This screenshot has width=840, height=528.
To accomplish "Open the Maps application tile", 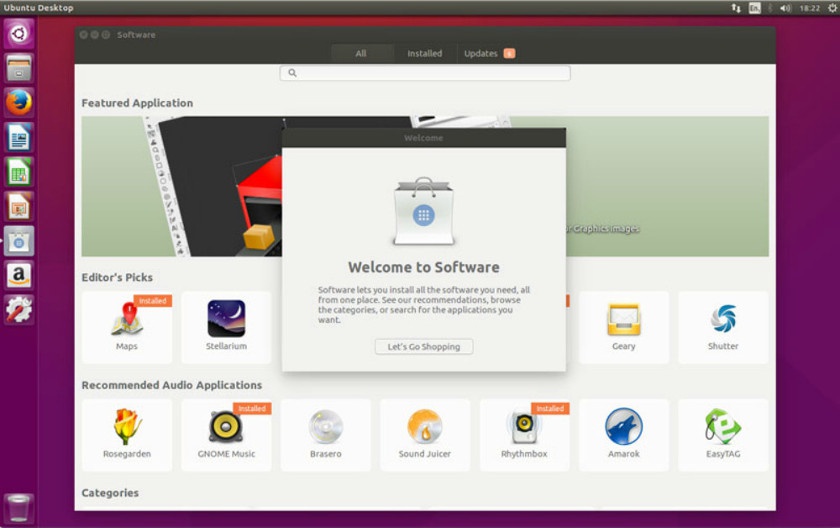I will click(127, 327).
